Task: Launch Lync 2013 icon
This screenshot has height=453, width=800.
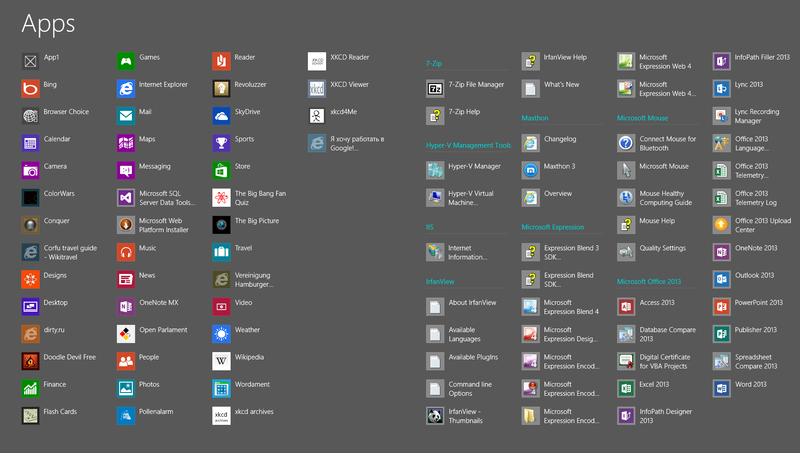Action: click(x=721, y=89)
